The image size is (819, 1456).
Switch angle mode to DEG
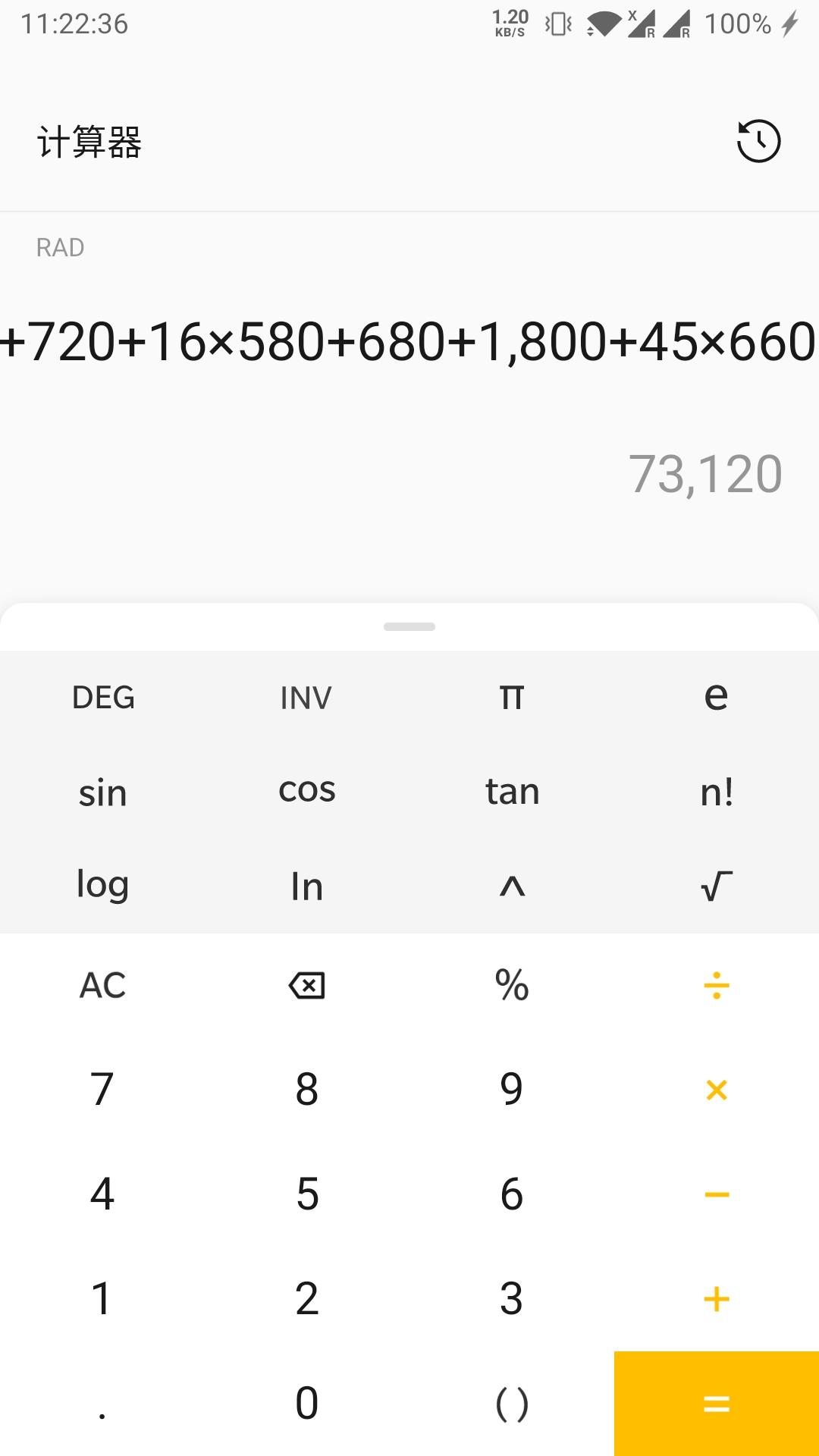pos(103,697)
